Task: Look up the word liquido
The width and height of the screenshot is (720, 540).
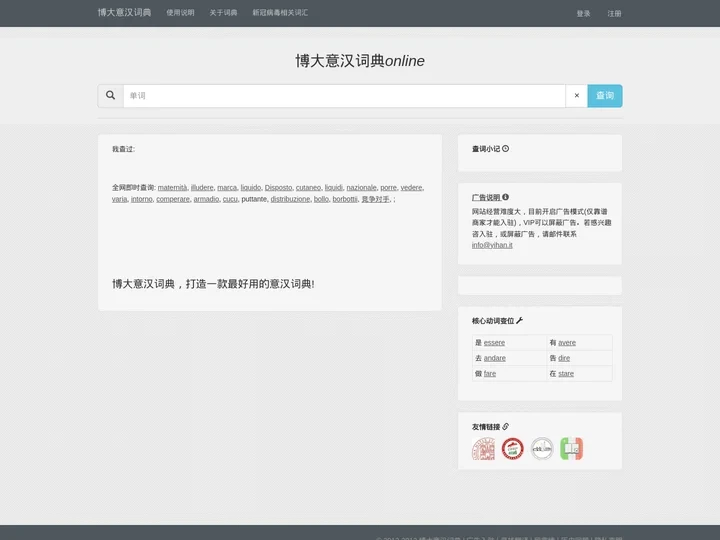Action: (251, 187)
